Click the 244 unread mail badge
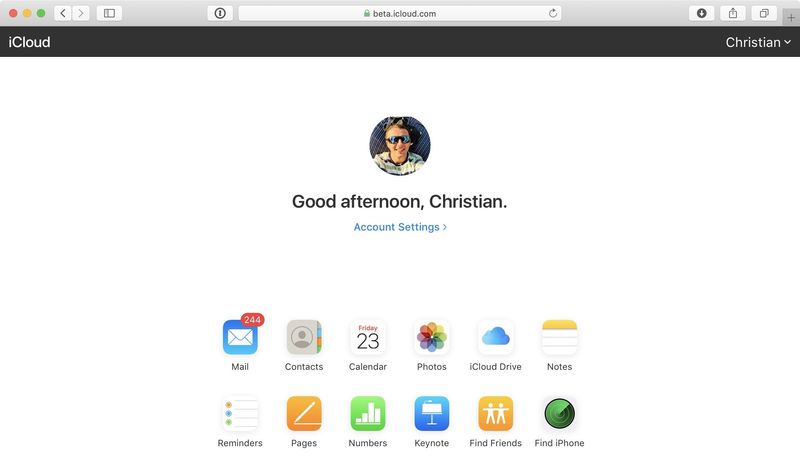This screenshot has height=458, width=800. (252, 320)
